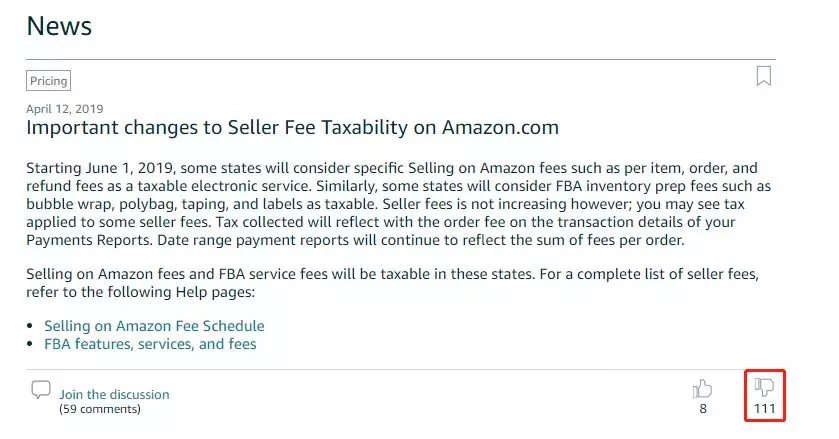Click the paragraph mentioning 'refer to the following Help pages'

coord(393,283)
